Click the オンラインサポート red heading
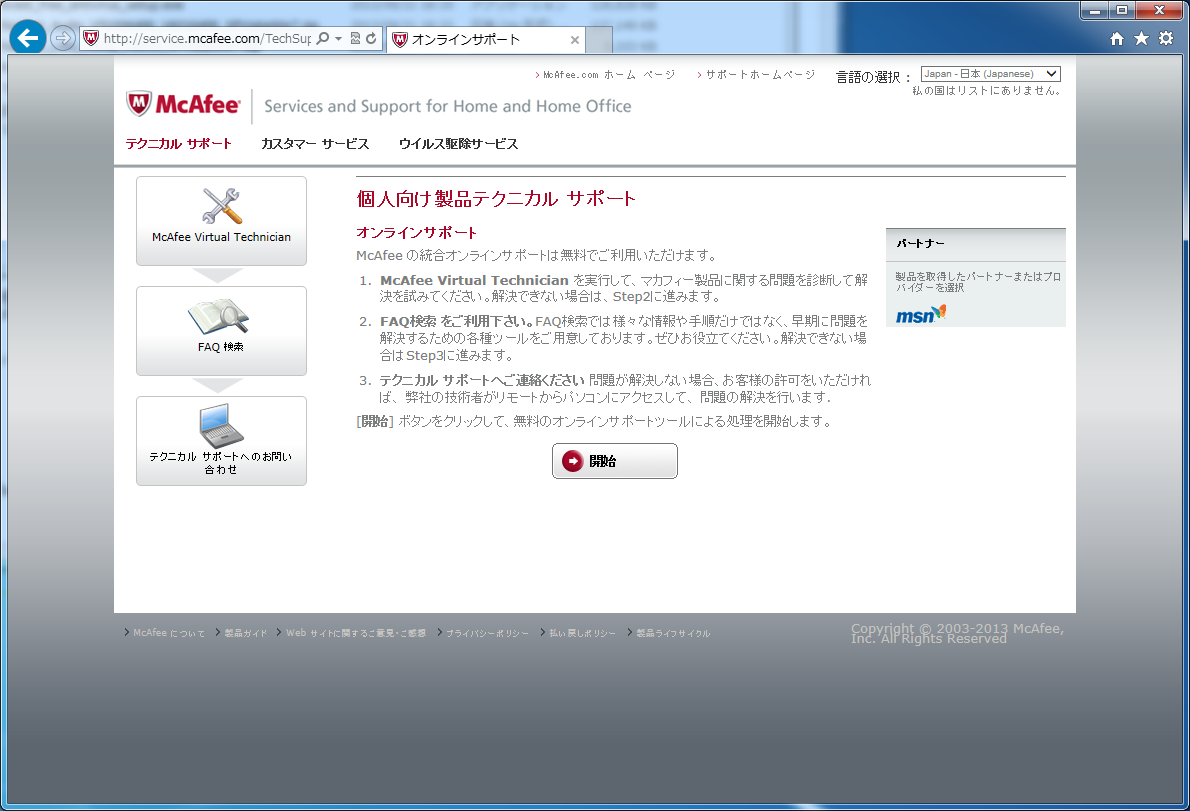 pos(417,232)
